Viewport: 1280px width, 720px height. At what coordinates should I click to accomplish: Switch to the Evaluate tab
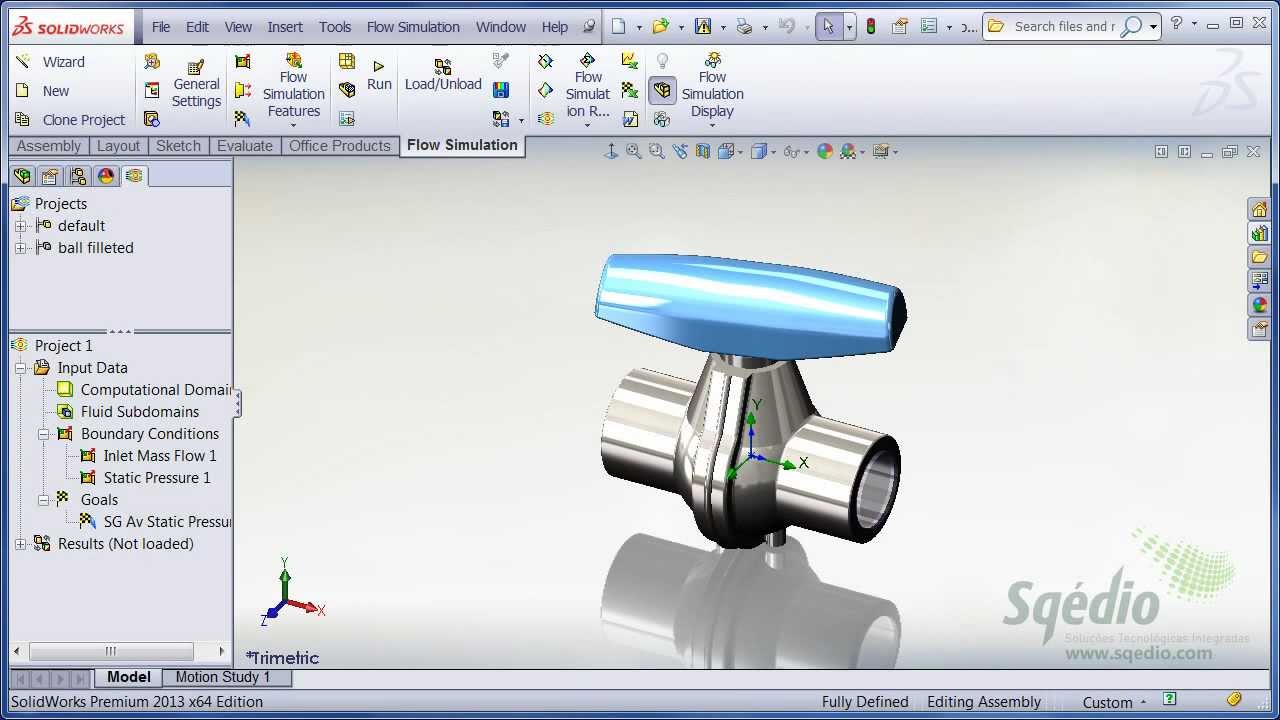245,146
